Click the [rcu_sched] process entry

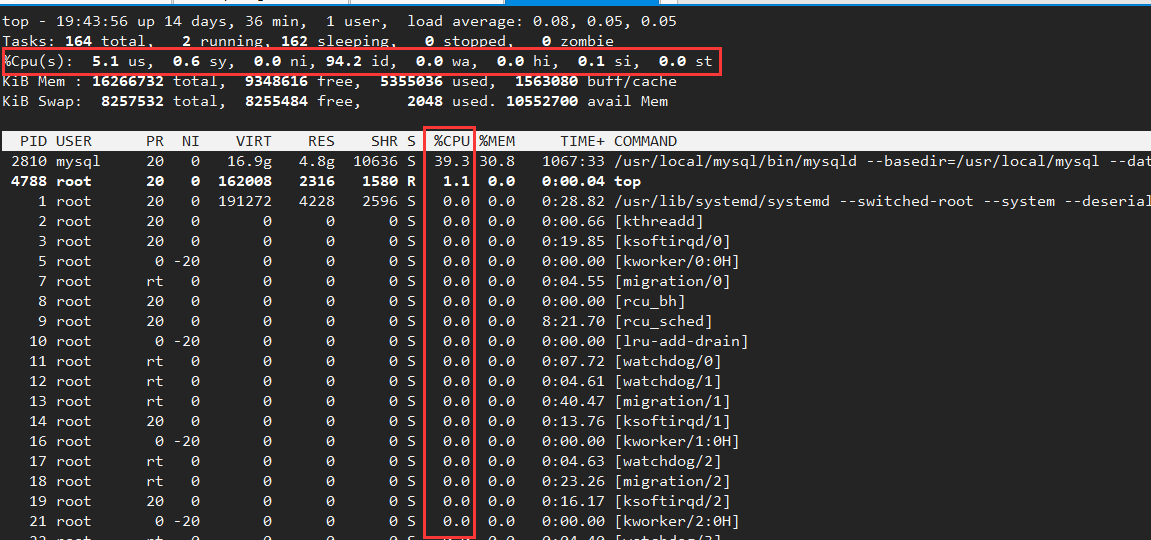click(x=663, y=321)
